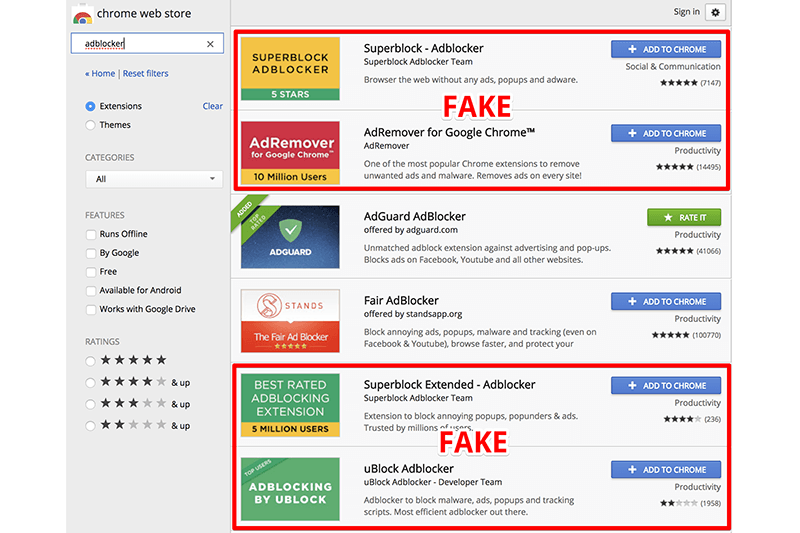Click AdGuard's star rating (41066)
The image size is (800, 533).
pos(688,251)
